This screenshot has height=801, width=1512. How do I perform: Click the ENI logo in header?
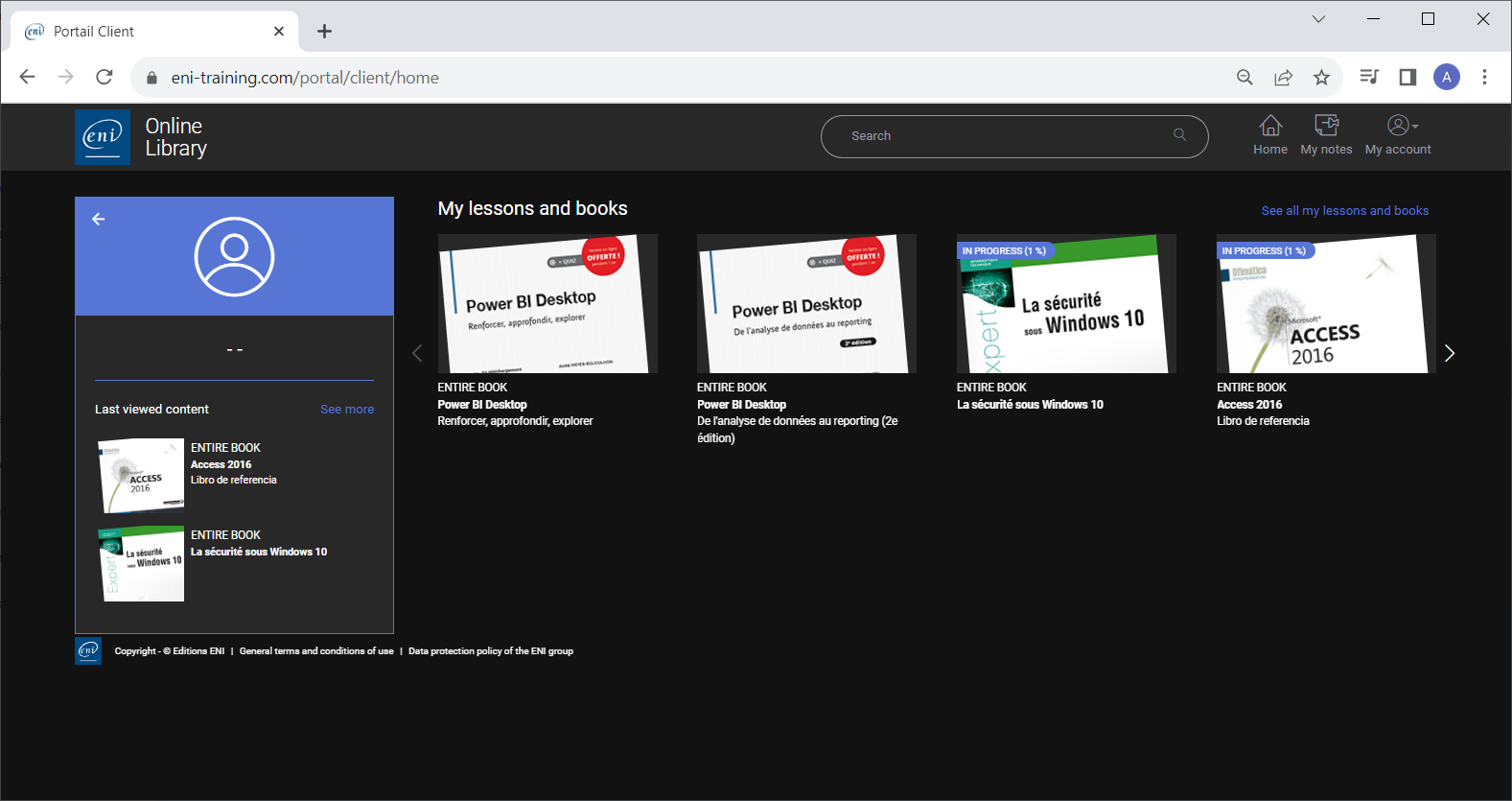pos(103,137)
